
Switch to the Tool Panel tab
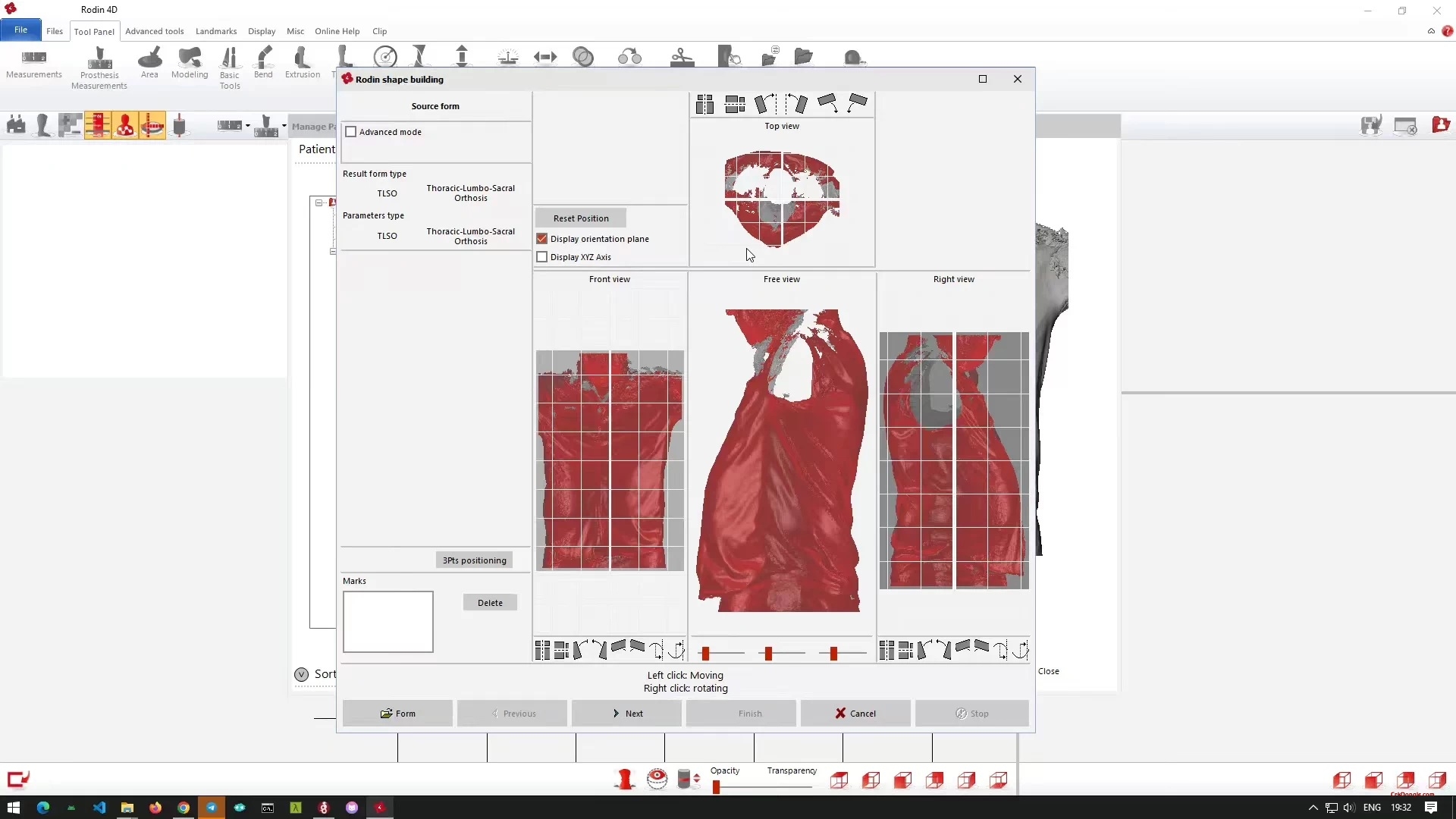[94, 31]
